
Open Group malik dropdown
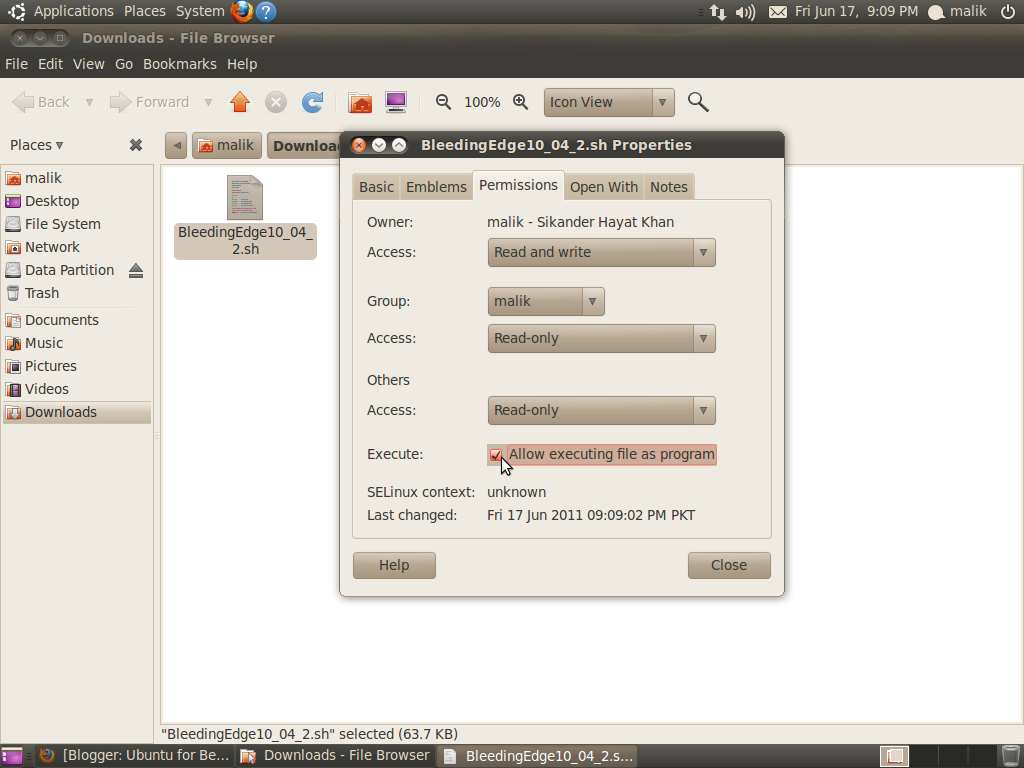(546, 301)
